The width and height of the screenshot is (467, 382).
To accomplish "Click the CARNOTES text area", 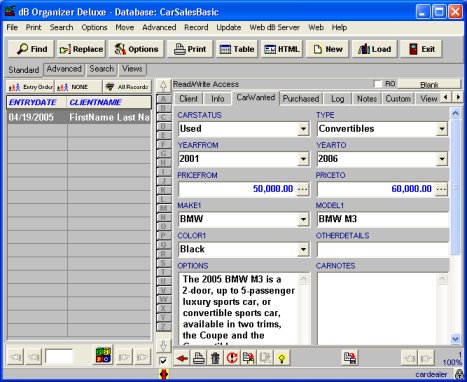I will point(377,309).
